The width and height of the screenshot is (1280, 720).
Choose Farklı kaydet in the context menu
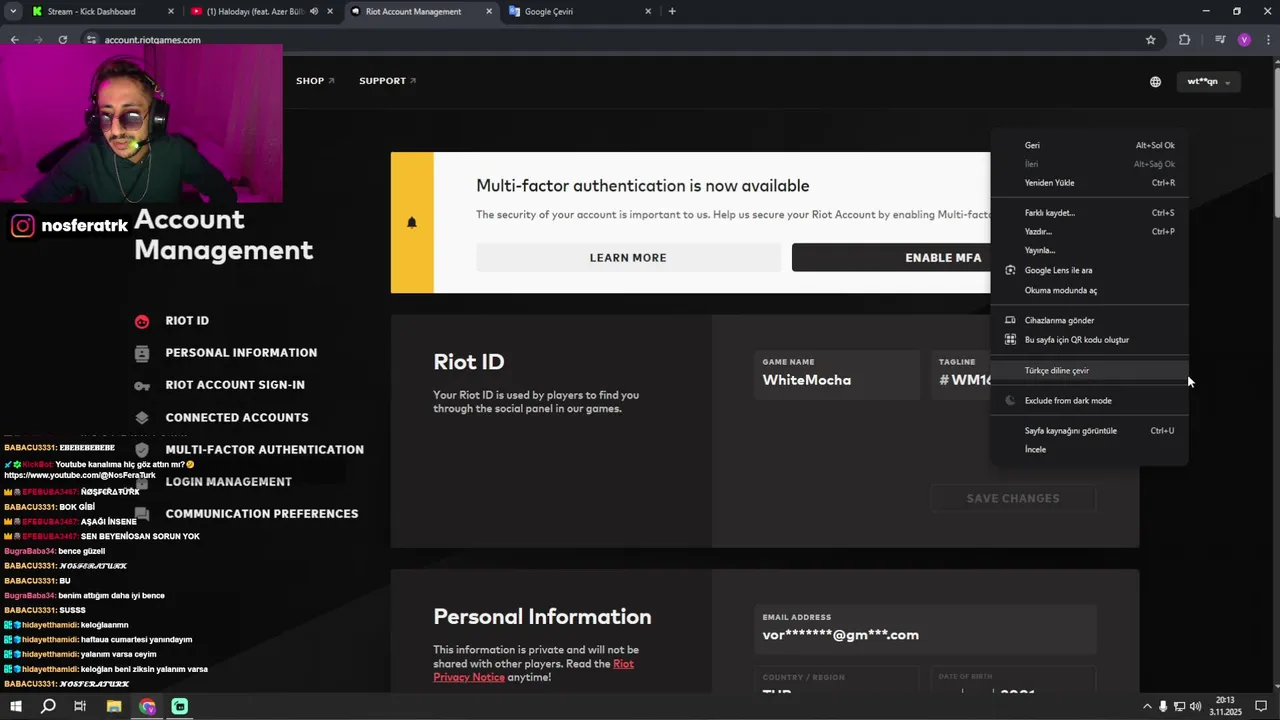pyautogui.click(x=1089, y=213)
